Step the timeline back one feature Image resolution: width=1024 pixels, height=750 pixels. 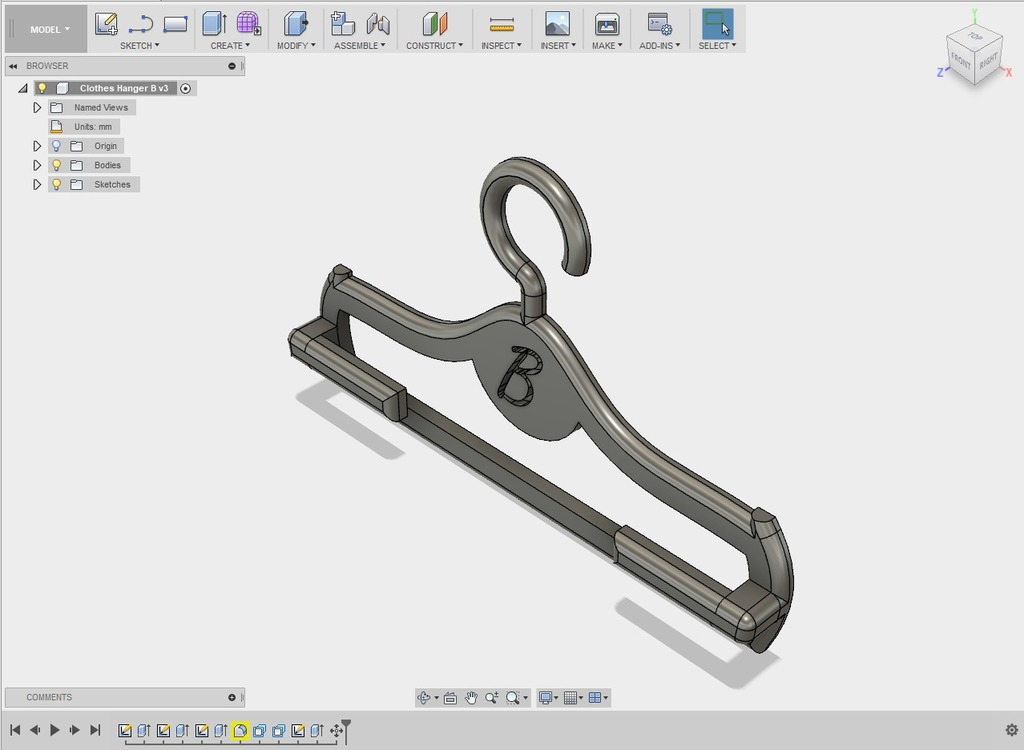click(35, 730)
